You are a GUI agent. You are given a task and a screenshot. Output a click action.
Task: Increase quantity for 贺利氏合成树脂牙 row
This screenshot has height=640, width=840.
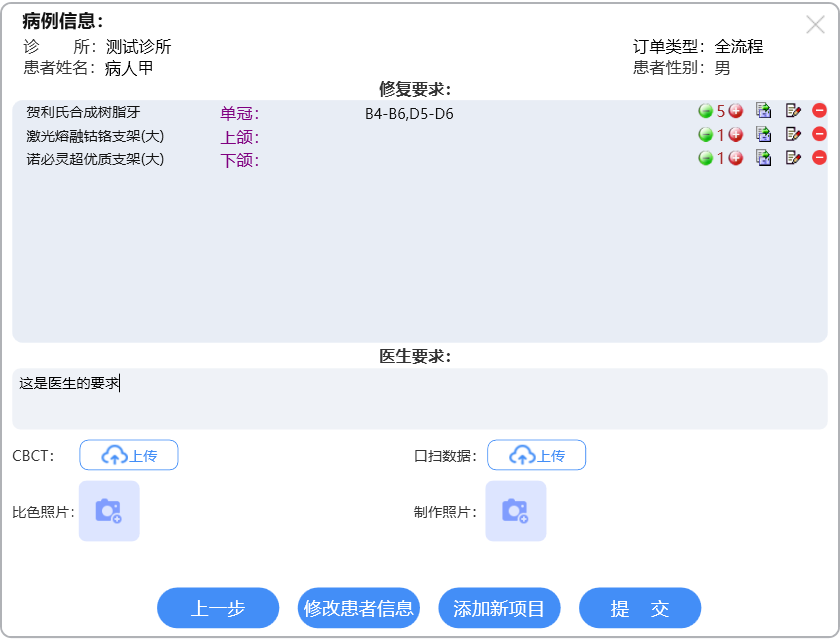(x=736, y=111)
